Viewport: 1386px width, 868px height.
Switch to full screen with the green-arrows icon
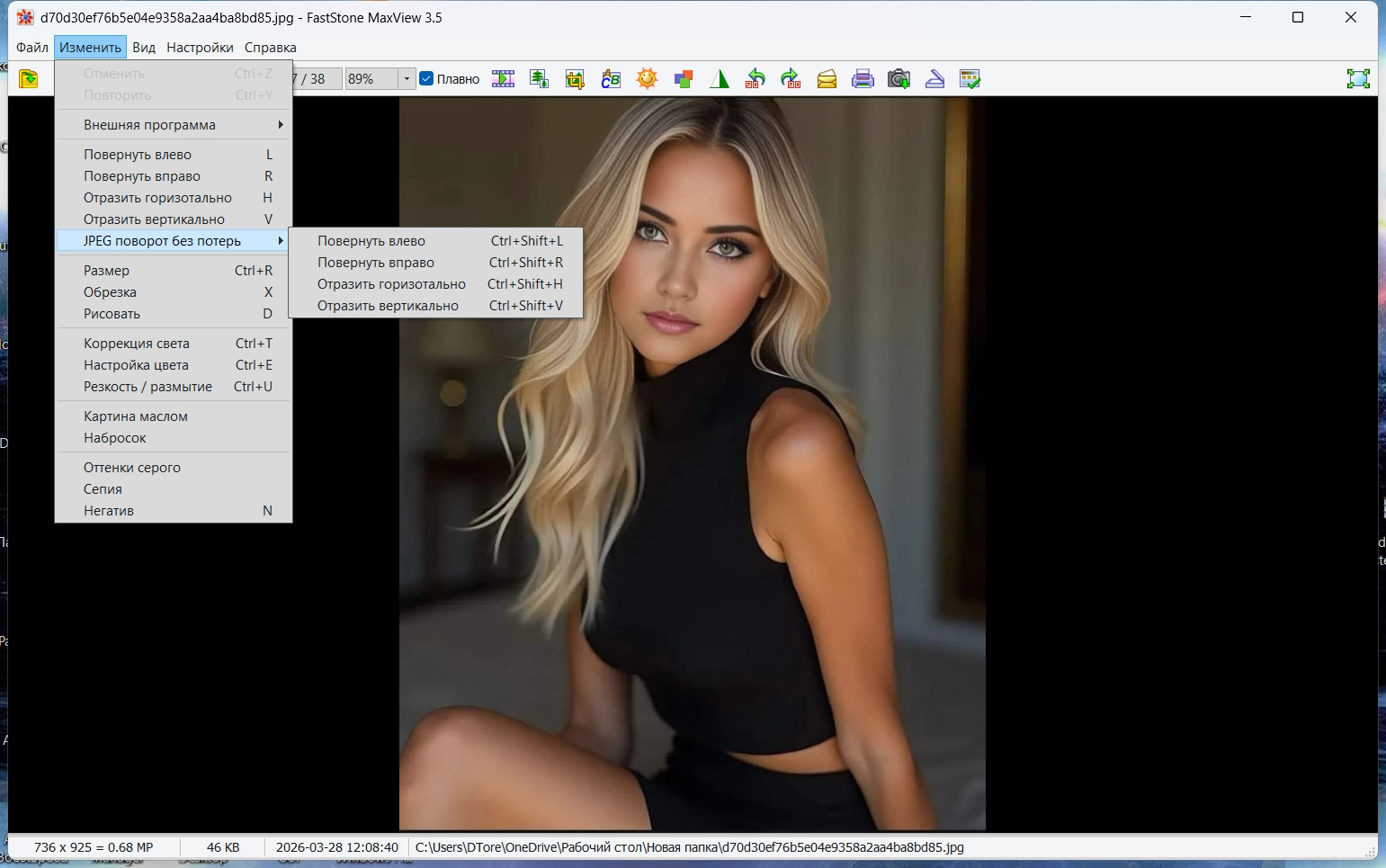click(x=1358, y=79)
